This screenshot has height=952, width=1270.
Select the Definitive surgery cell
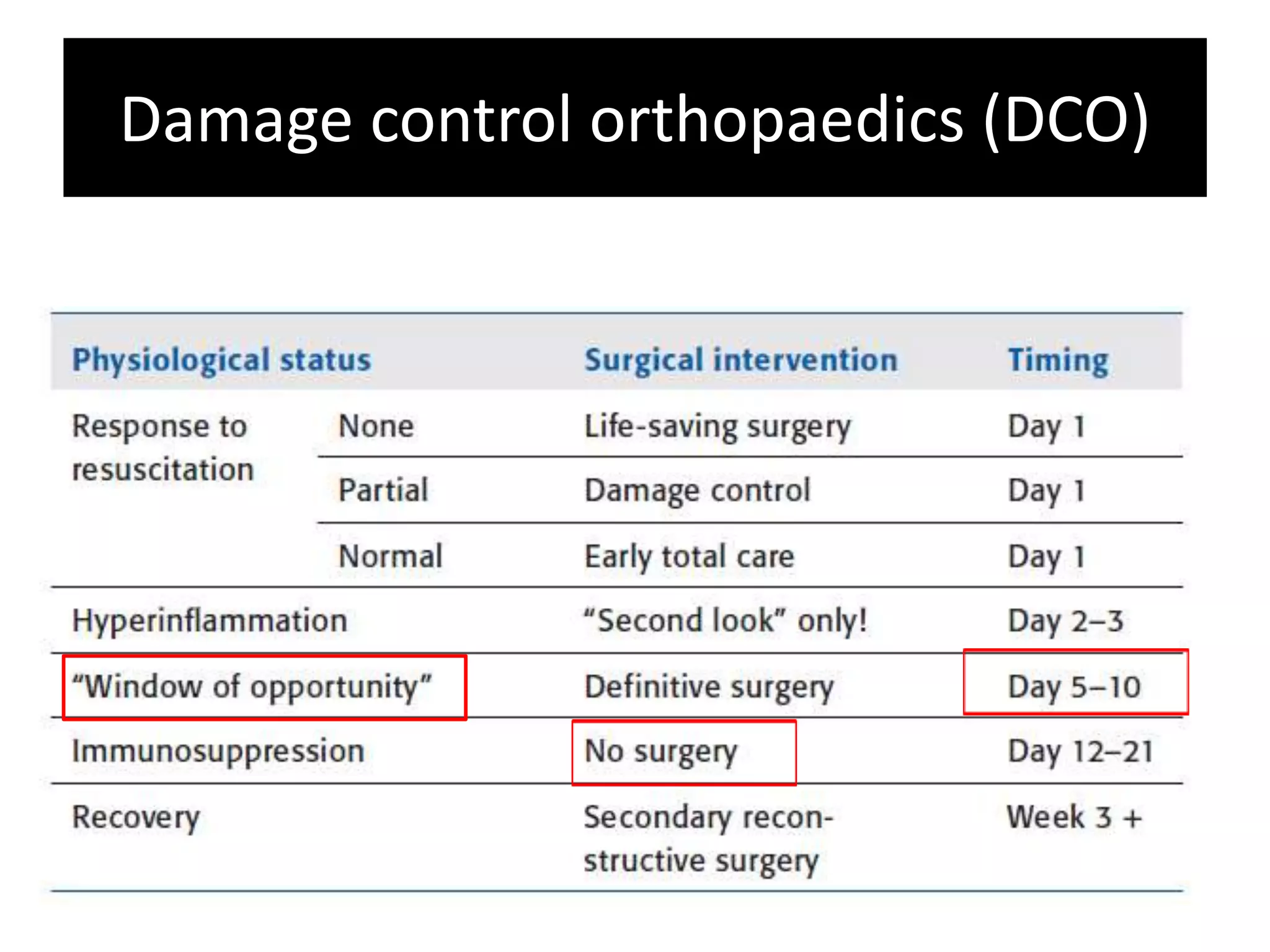coord(709,687)
